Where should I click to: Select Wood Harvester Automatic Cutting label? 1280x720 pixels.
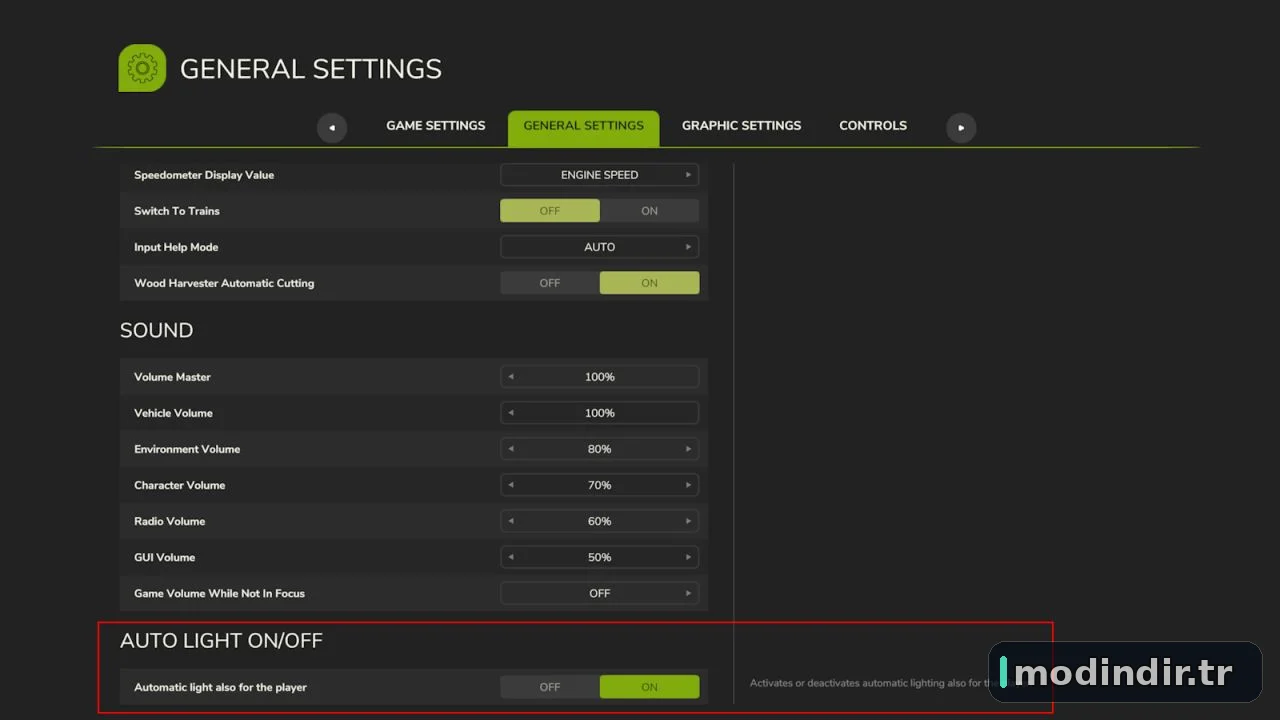point(224,283)
